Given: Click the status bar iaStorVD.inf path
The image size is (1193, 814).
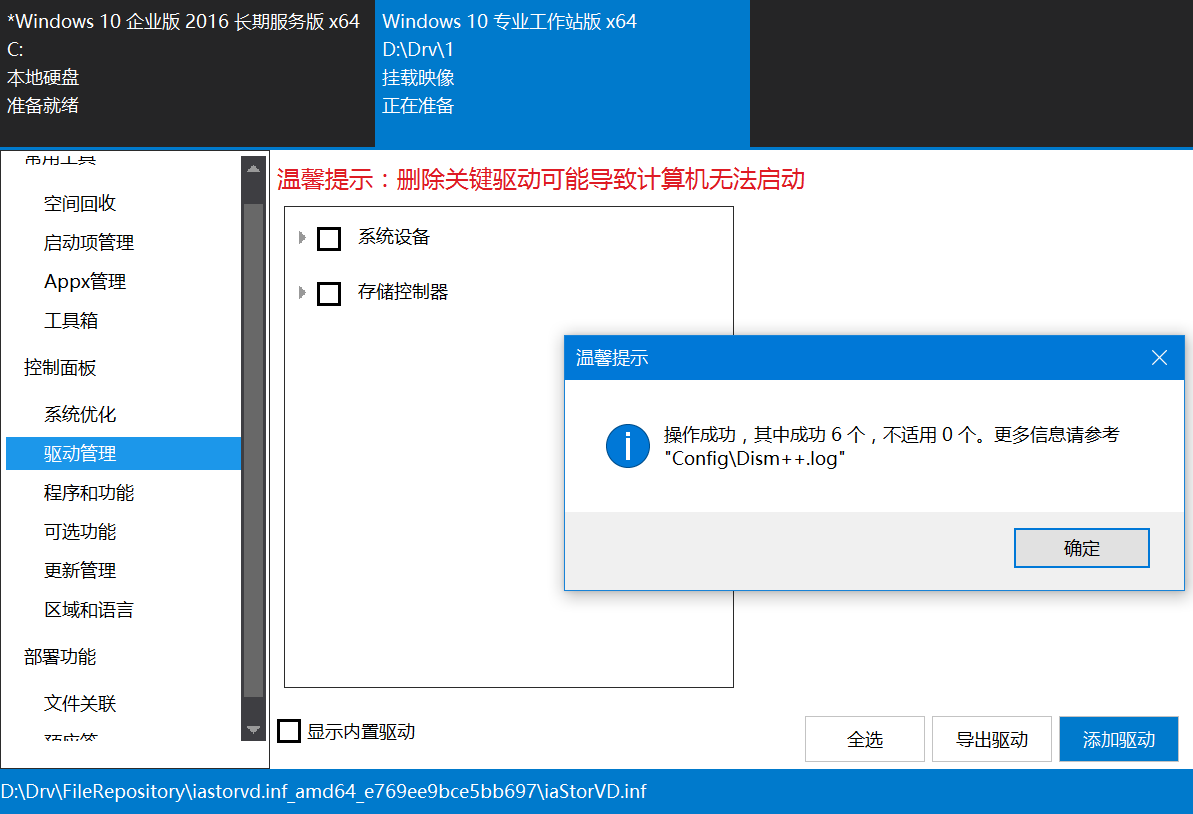Looking at the screenshot, I should click(323, 791).
